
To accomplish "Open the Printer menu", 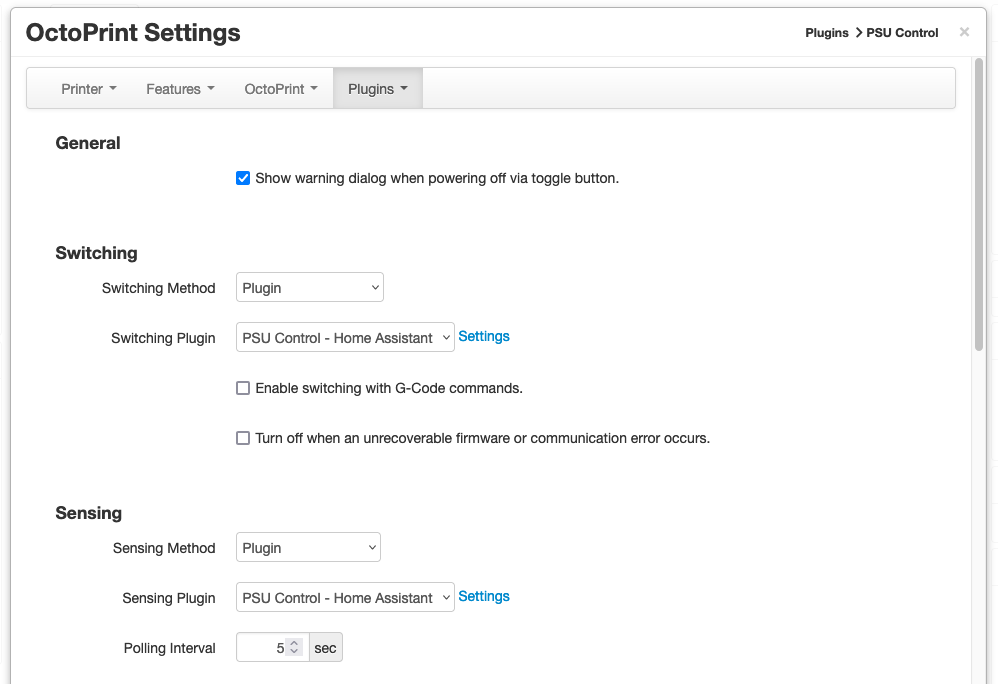I will pos(88,88).
